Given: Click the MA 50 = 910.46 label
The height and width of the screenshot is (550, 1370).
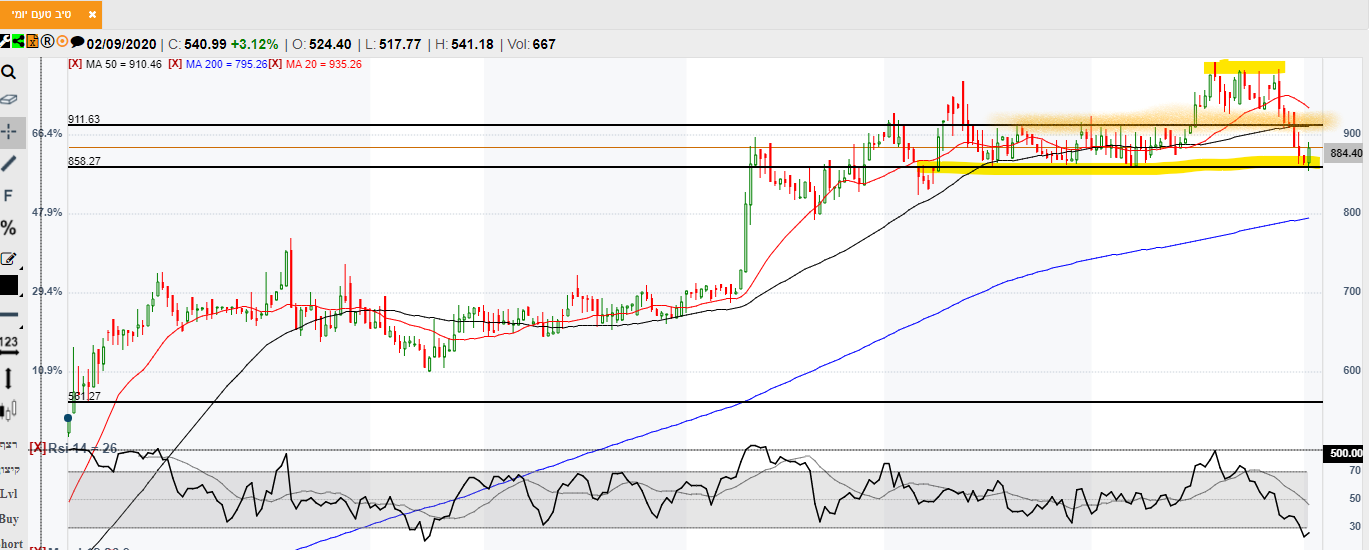Looking at the screenshot, I should (x=124, y=63).
